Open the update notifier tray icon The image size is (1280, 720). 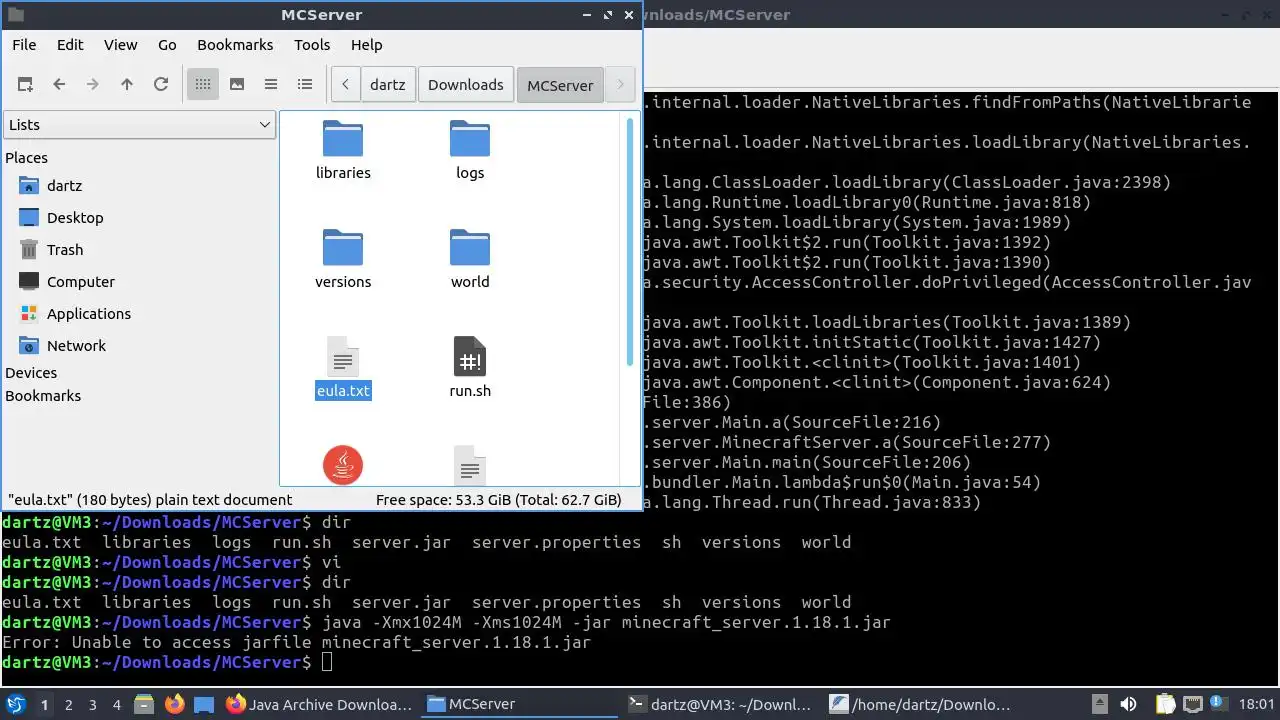pos(1219,704)
